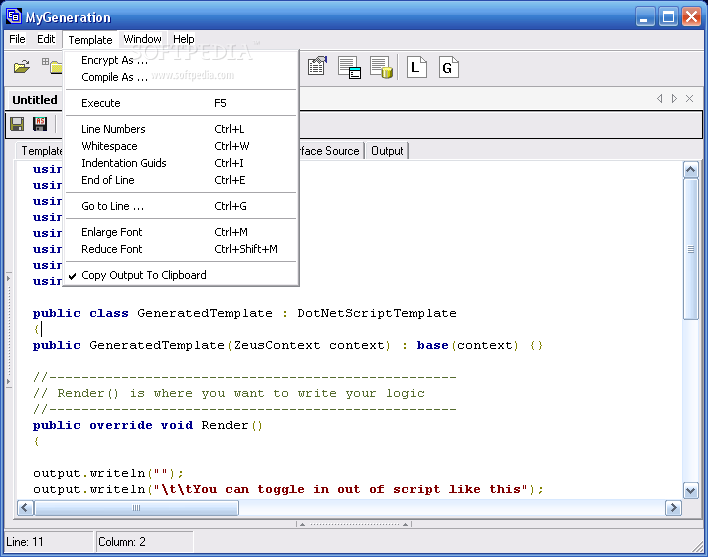
Task: Click horizontal scrollbar right arrow
Action: (x=673, y=508)
